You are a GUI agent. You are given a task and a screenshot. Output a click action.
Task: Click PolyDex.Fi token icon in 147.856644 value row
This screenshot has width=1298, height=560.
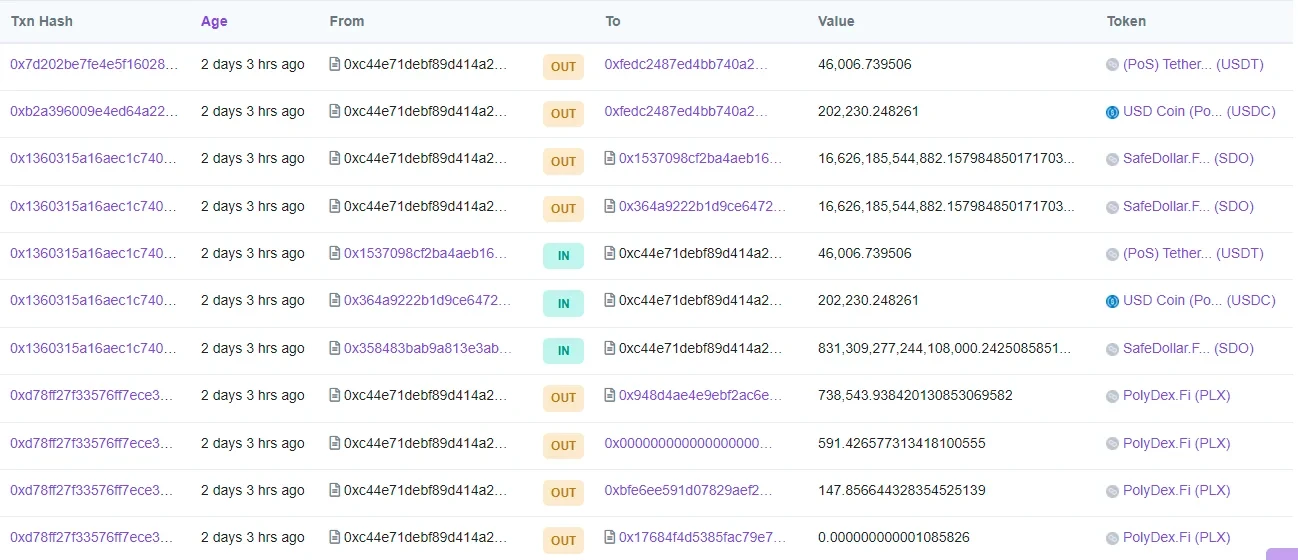[1112, 491]
